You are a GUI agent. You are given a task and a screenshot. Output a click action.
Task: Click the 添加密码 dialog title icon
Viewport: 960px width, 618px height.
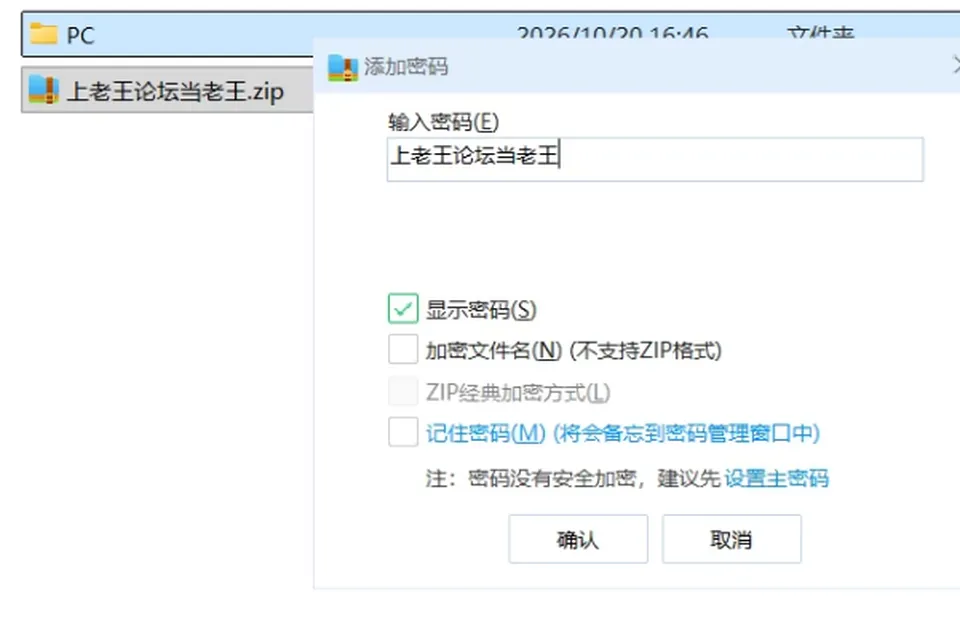(x=342, y=67)
